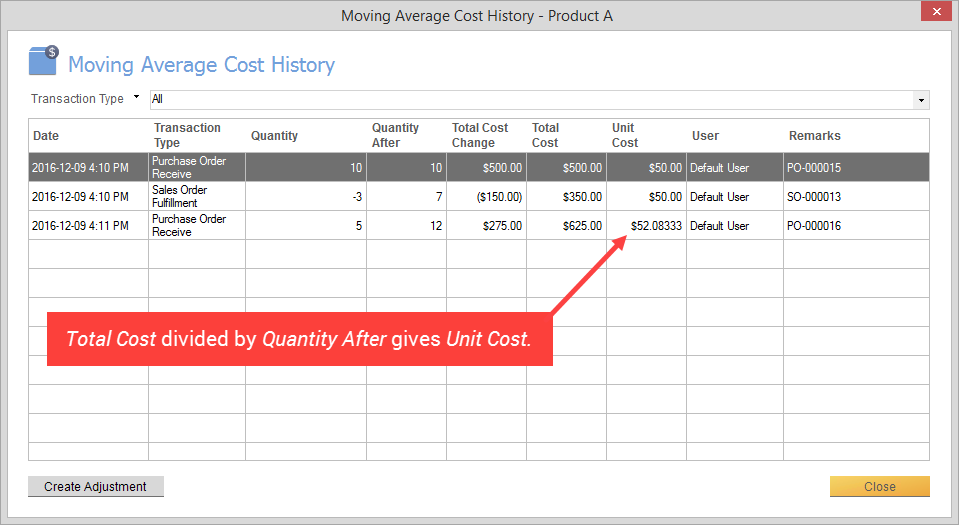The image size is (959, 525).
Task: Click the ($150.00) total cost change cell
Action: (486, 196)
